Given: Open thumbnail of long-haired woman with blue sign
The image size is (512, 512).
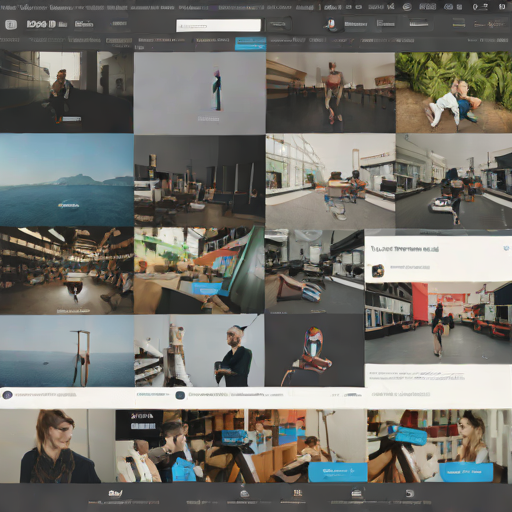Looking at the screenshot, I should (439, 446).
